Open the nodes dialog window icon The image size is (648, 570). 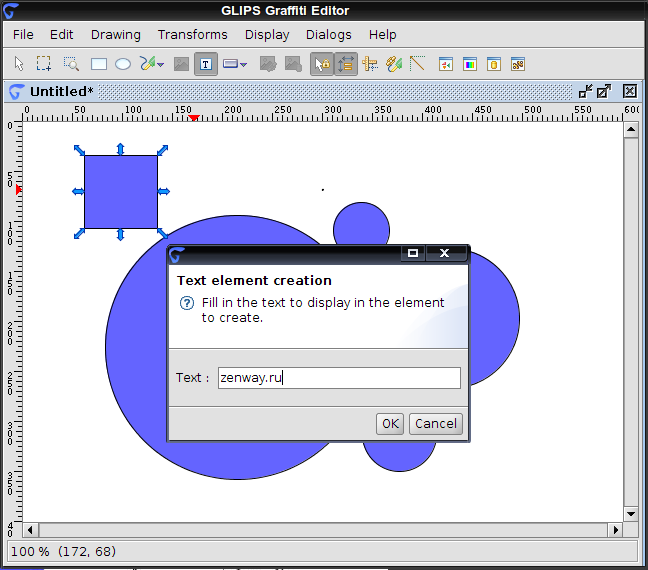click(x=518, y=64)
